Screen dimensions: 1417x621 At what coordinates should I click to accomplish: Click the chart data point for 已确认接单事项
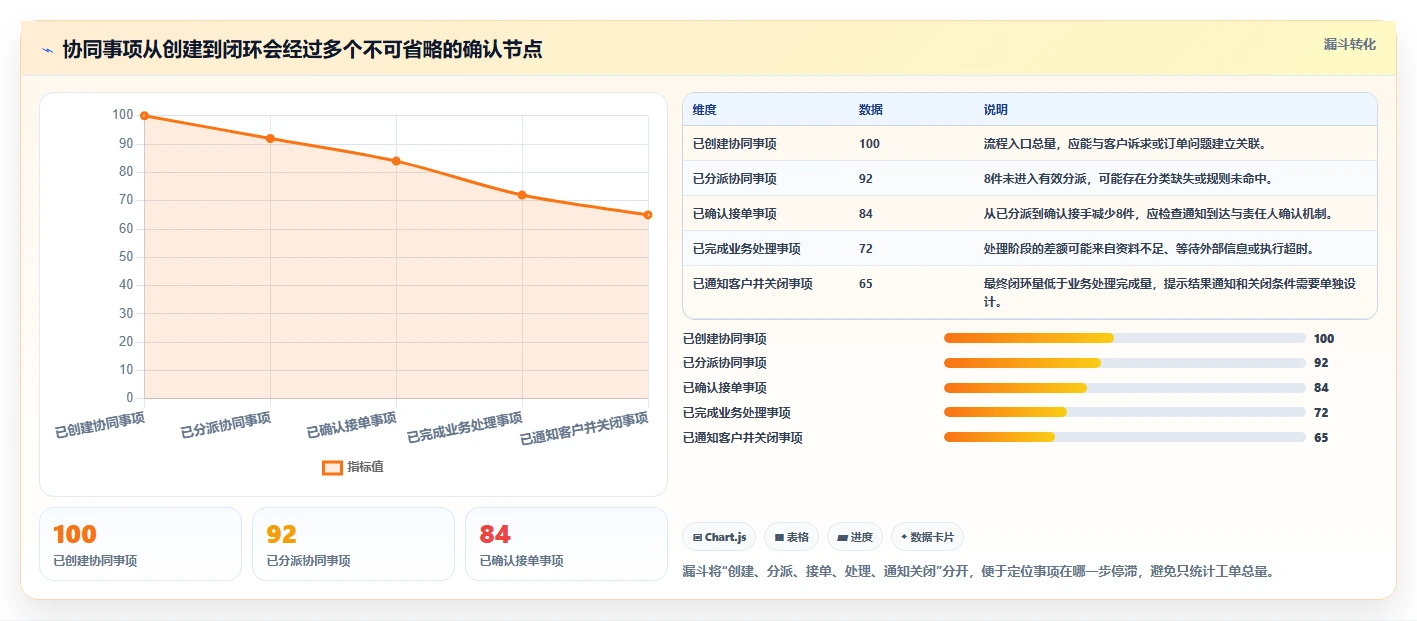click(x=396, y=161)
